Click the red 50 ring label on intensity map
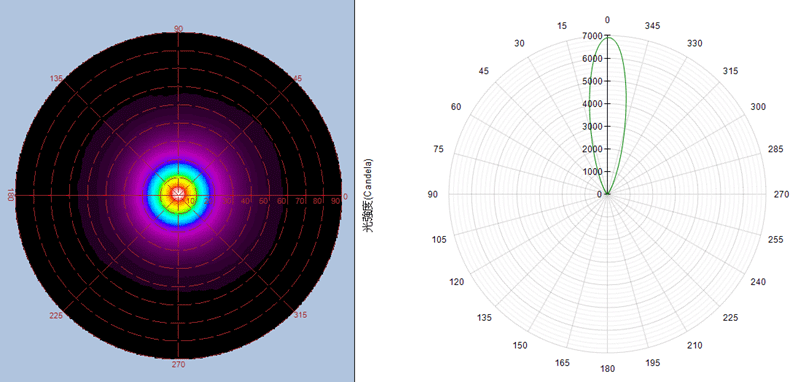 (264, 201)
